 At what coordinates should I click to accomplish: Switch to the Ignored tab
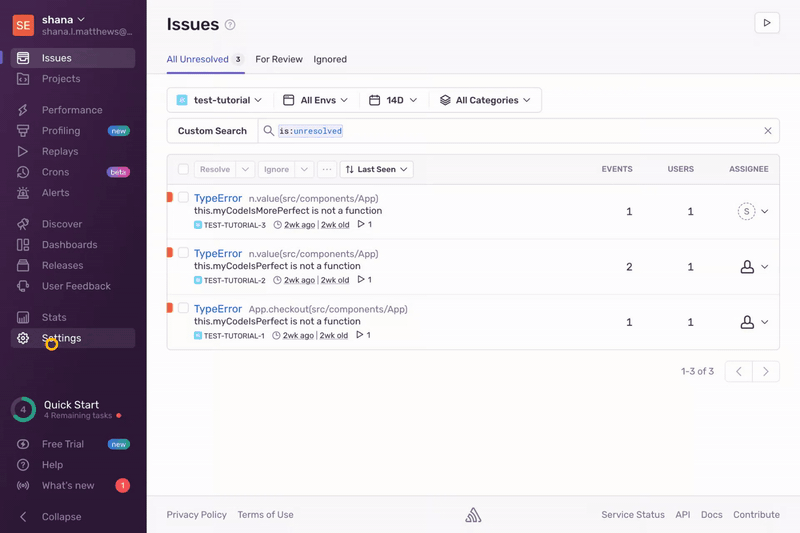click(330, 60)
